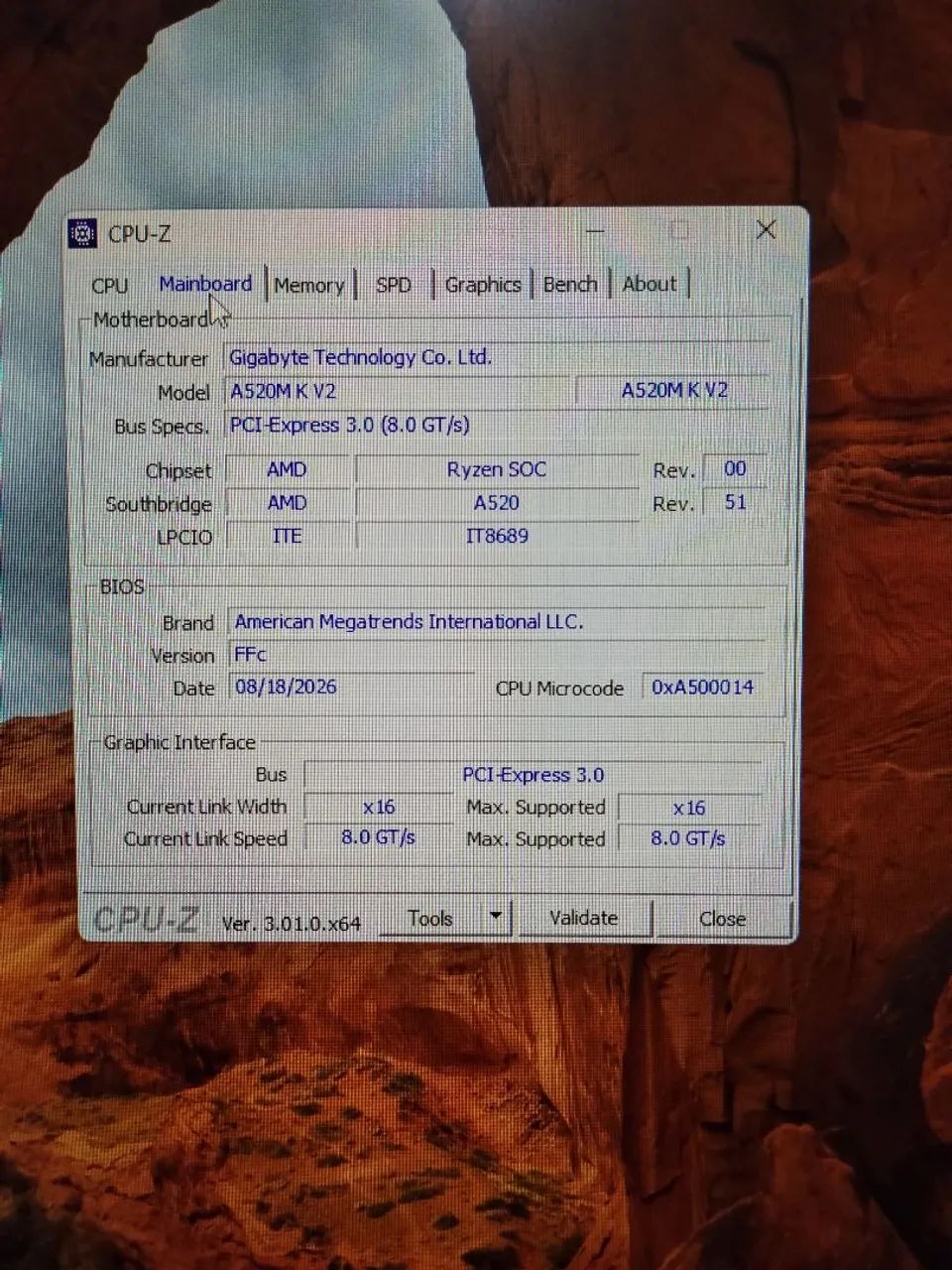The height and width of the screenshot is (1270, 952).
Task: Open the Graphics tab
Action: click(483, 286)
